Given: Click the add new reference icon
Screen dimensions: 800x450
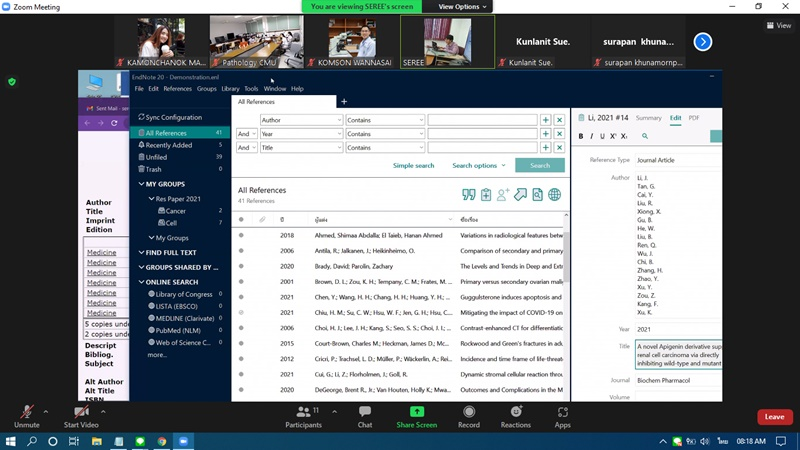Looking at the screenshot, I should pos(486,195).
